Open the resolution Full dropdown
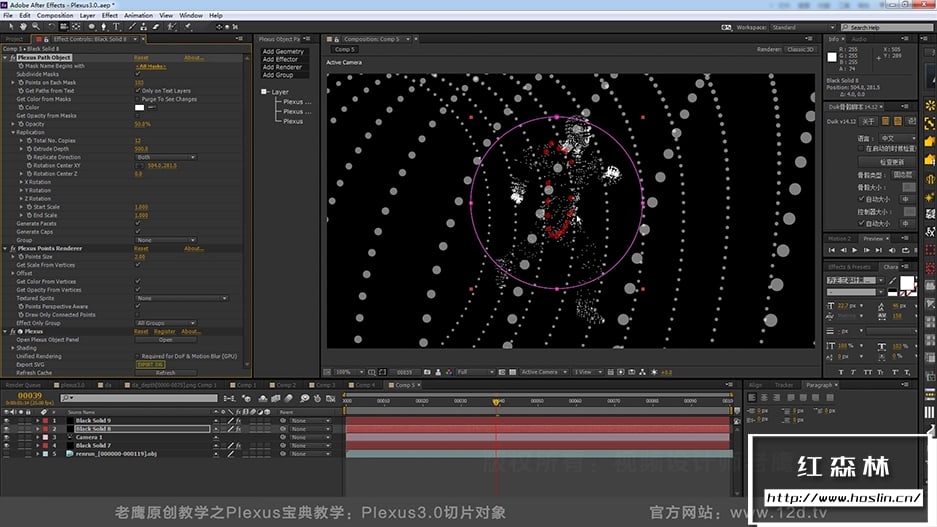The image size is (937, 527). click(x=476, y=372)
